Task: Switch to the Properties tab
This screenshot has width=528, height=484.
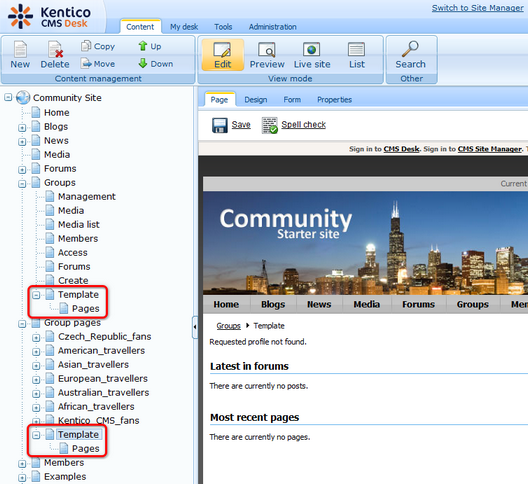Action: [x=334, y=100]
